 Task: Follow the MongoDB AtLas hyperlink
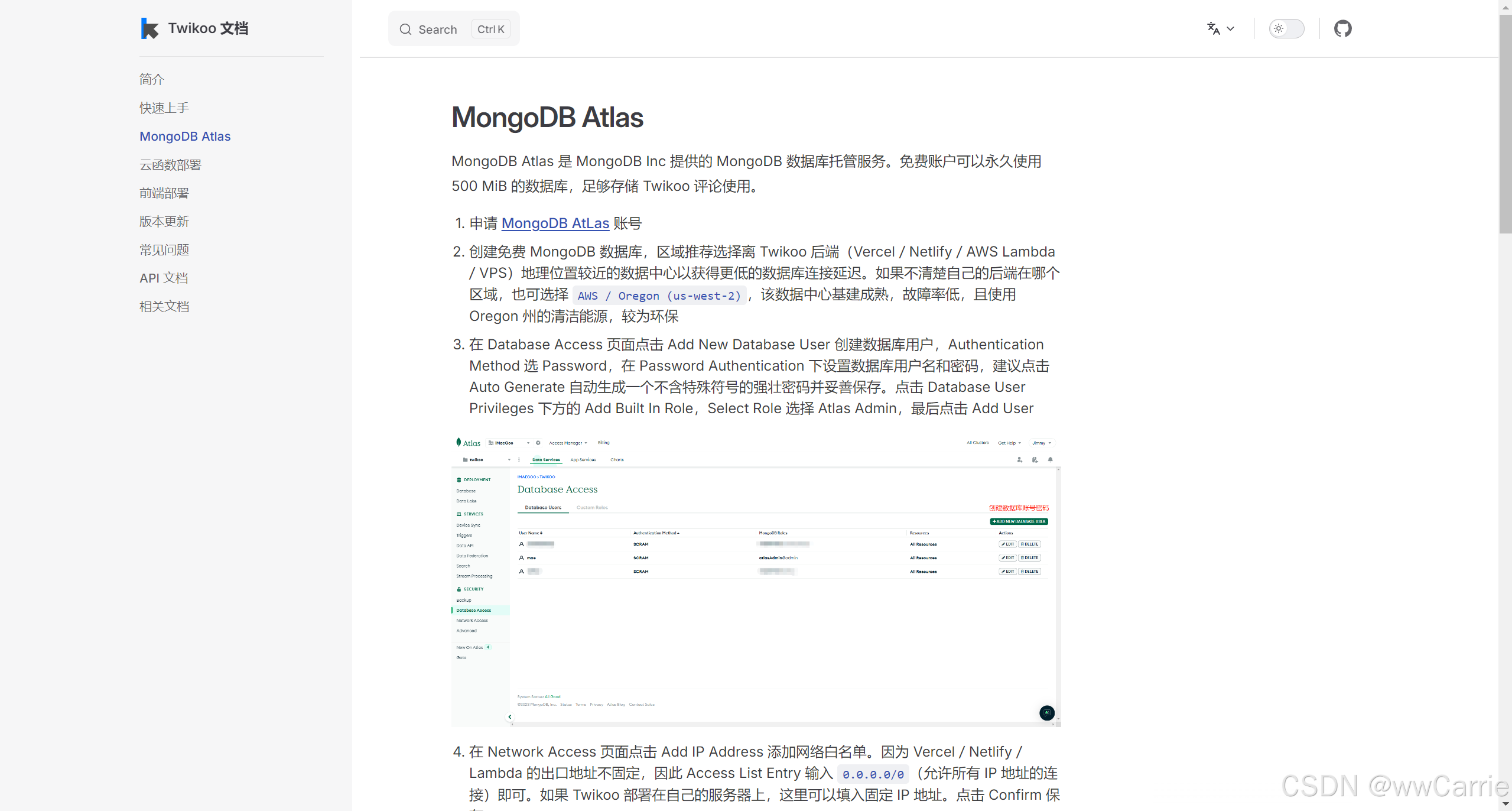click(x=555, y=223)
